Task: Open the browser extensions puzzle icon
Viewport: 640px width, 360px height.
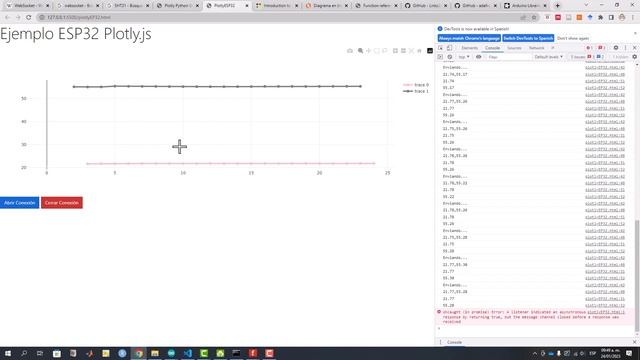Action: coord(600,17)
